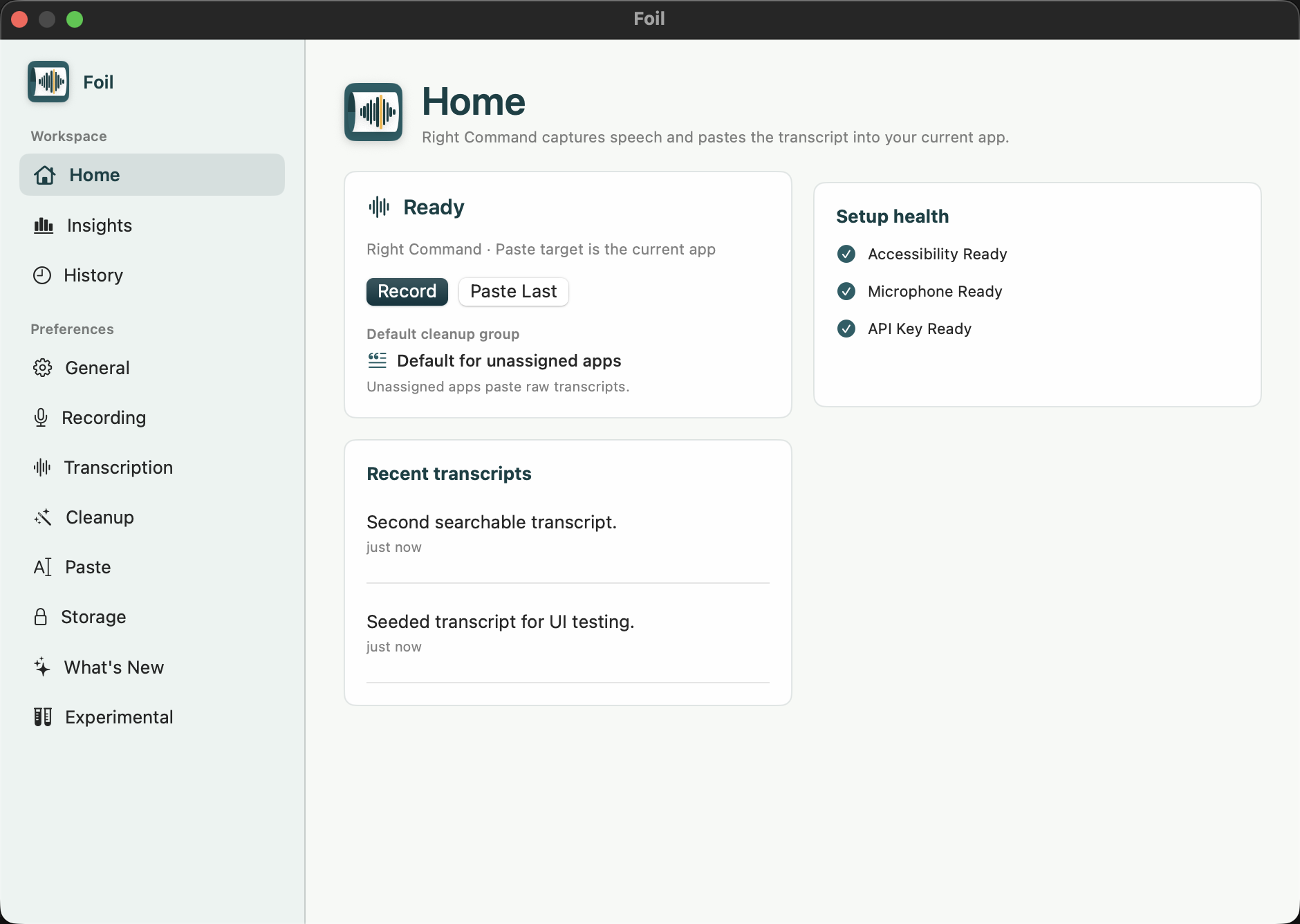This screenshot has height=924, width=1300.
Task: Click the What's New sparkle icon
Action: [42, 667]
